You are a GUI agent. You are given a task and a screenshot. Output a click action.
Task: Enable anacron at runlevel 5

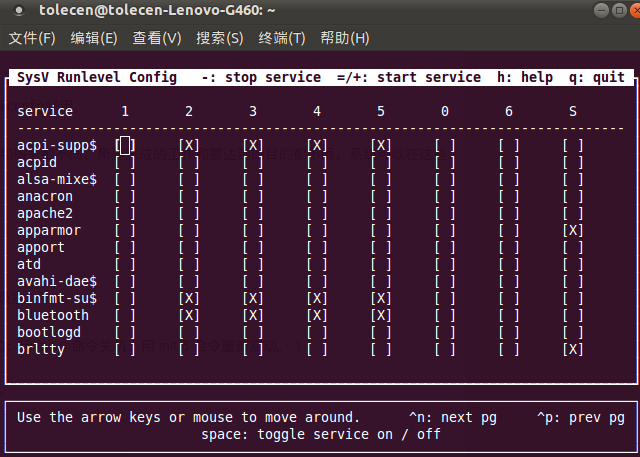point(381,197)
